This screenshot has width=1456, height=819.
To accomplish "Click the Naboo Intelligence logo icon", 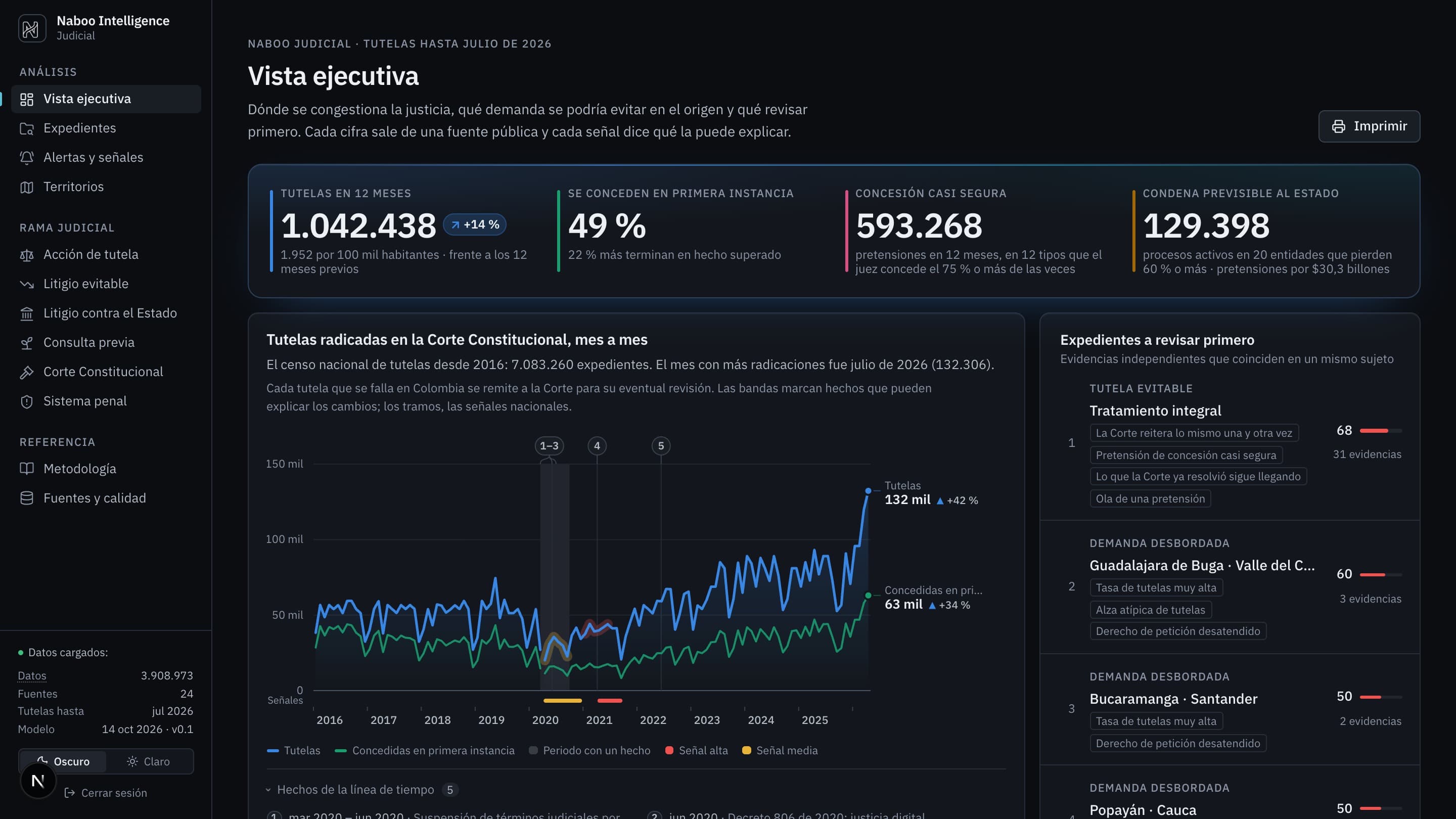I will click(32, 28).
